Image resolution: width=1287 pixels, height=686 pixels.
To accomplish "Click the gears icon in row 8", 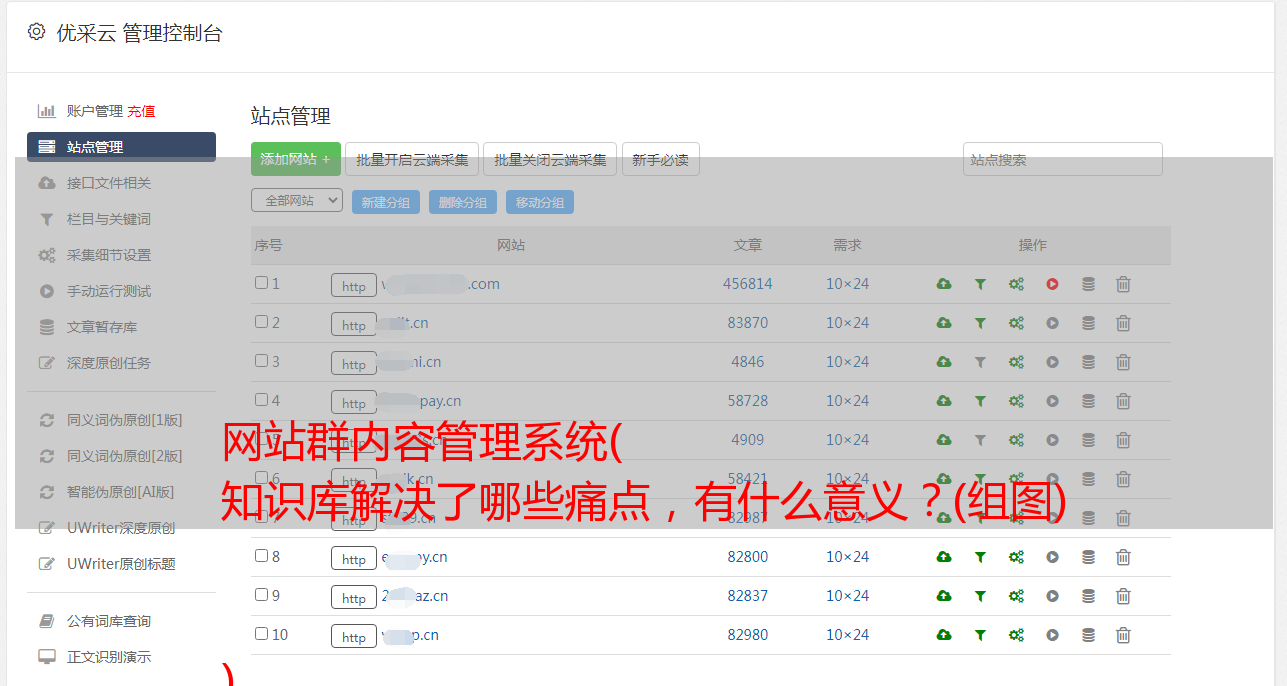I will (1016, 557).
